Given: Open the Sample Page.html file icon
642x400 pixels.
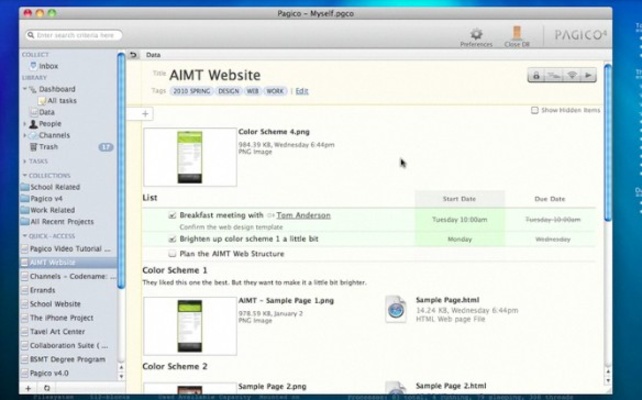Looking at the screenshot, I should pos(396,309).
